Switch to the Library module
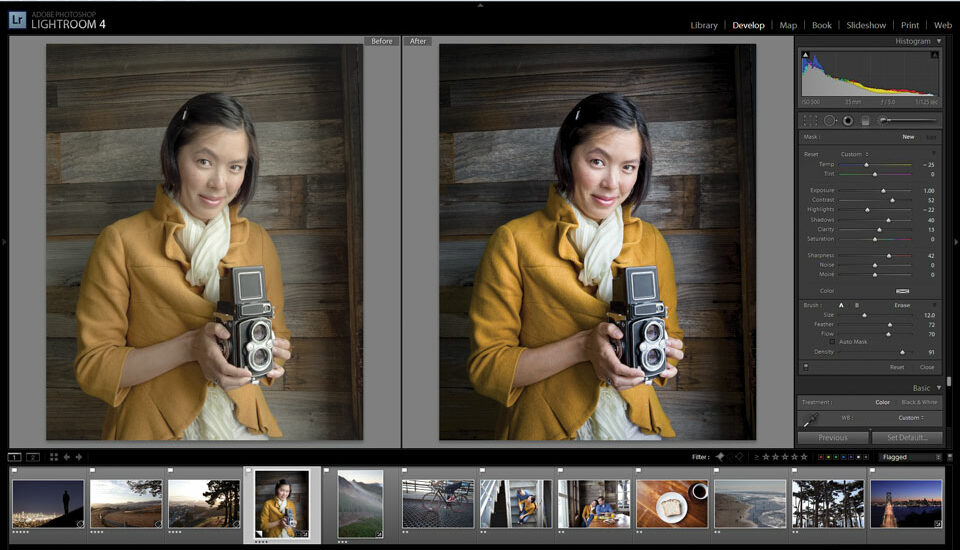This screenshot has height=550, width=960. [704, 25]
